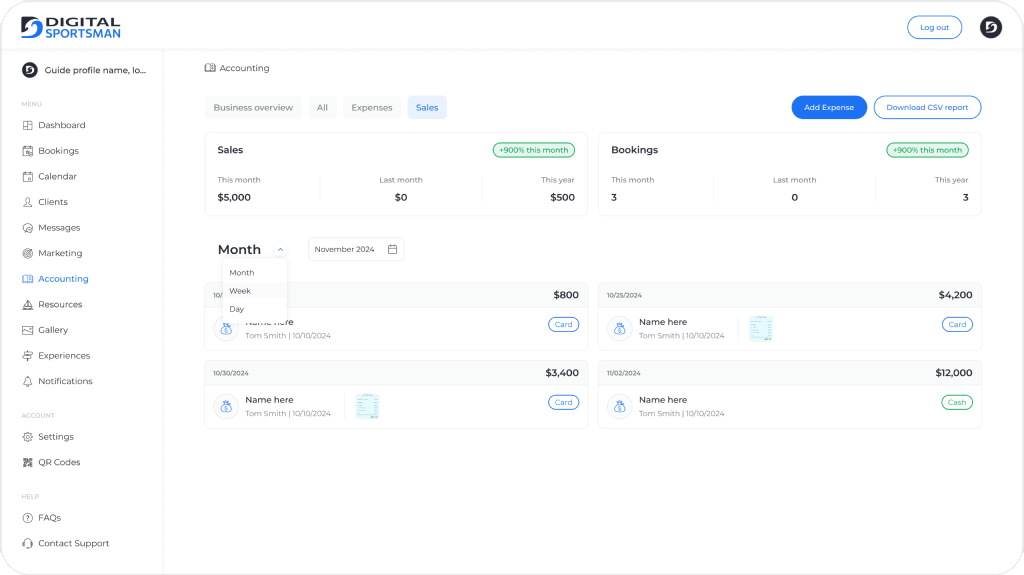This screenshot has width=1024, height=575.
Task: Click the Card tag on $3,400 sale
Action: 563,402
